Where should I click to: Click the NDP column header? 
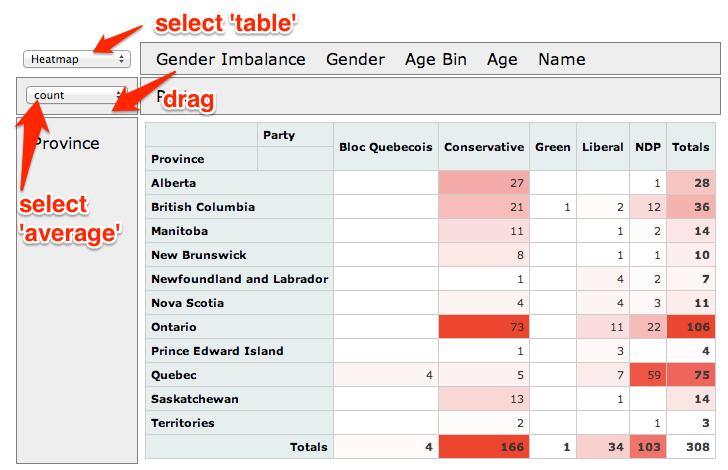pyautogui.click(x=647, y=147)
